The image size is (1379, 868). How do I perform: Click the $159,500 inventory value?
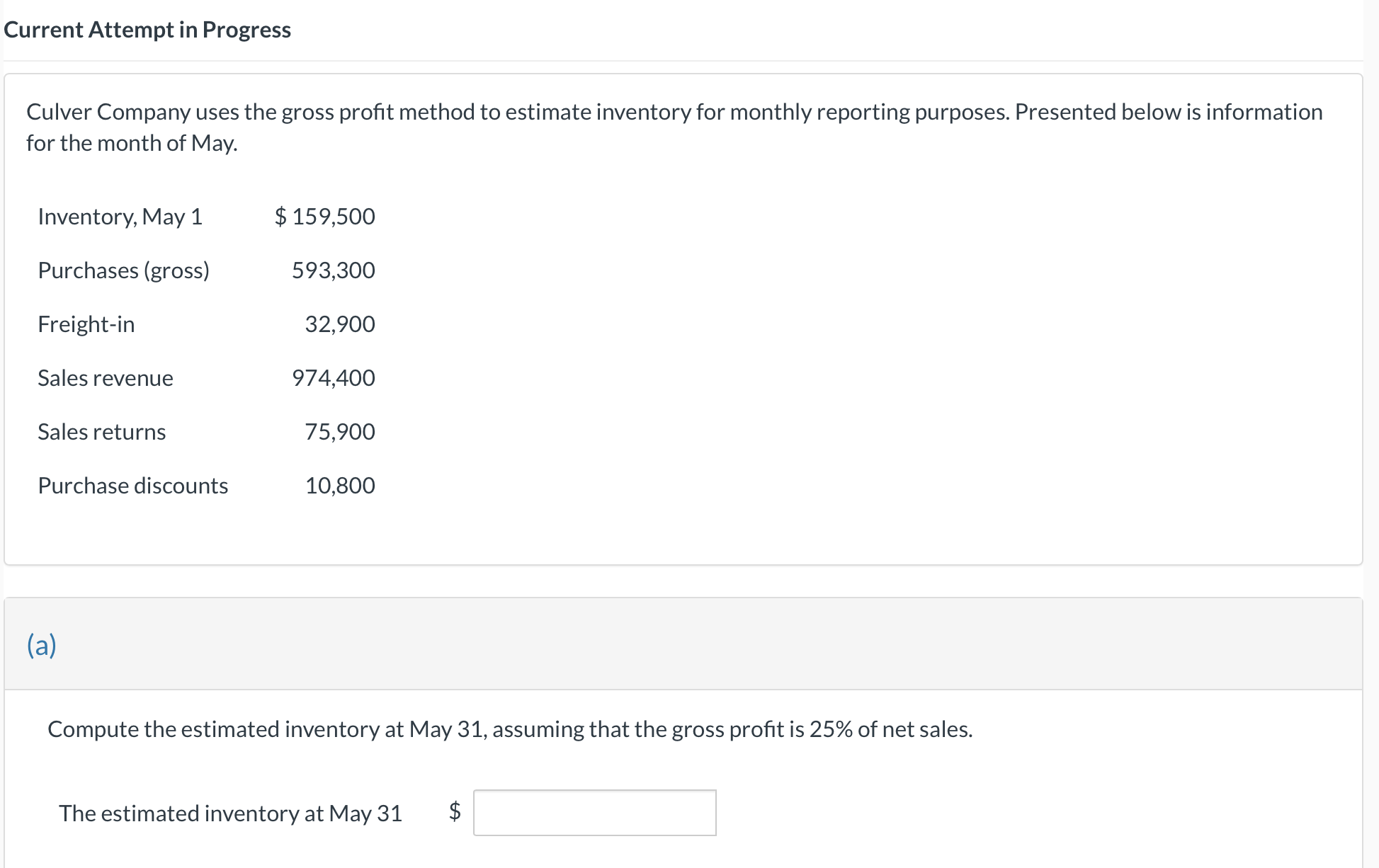(x=325, y=217)
